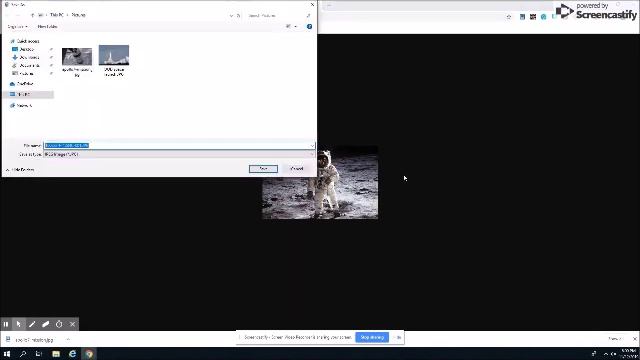Pause recording in Screencastify toolbar

point(6,324)
